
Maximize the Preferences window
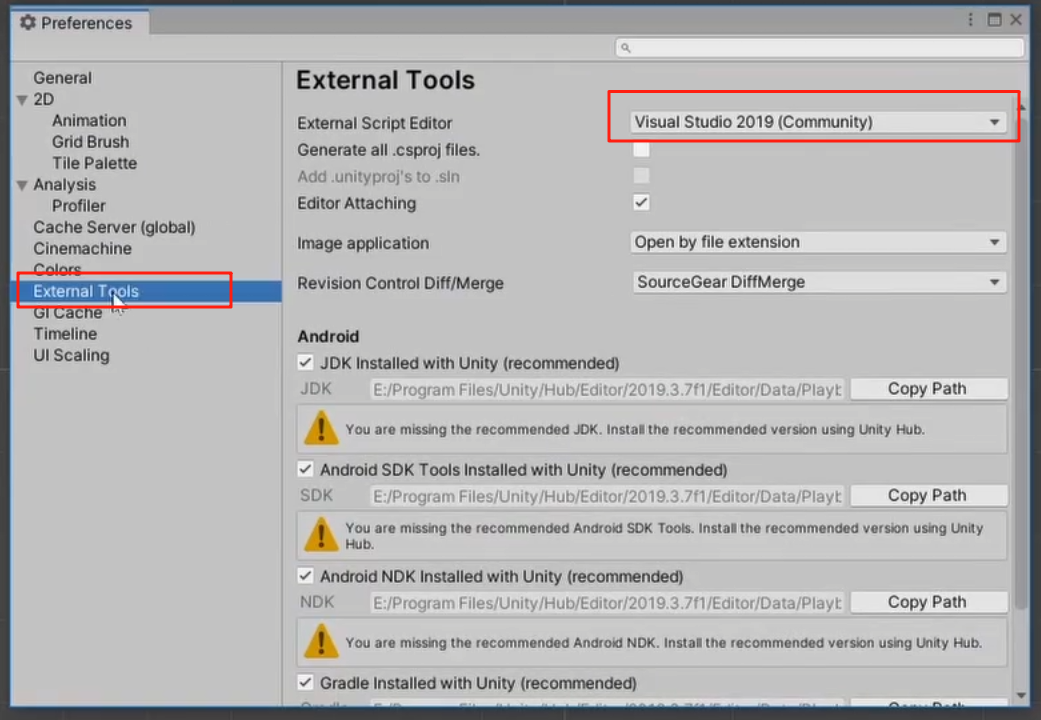[995, 20]
